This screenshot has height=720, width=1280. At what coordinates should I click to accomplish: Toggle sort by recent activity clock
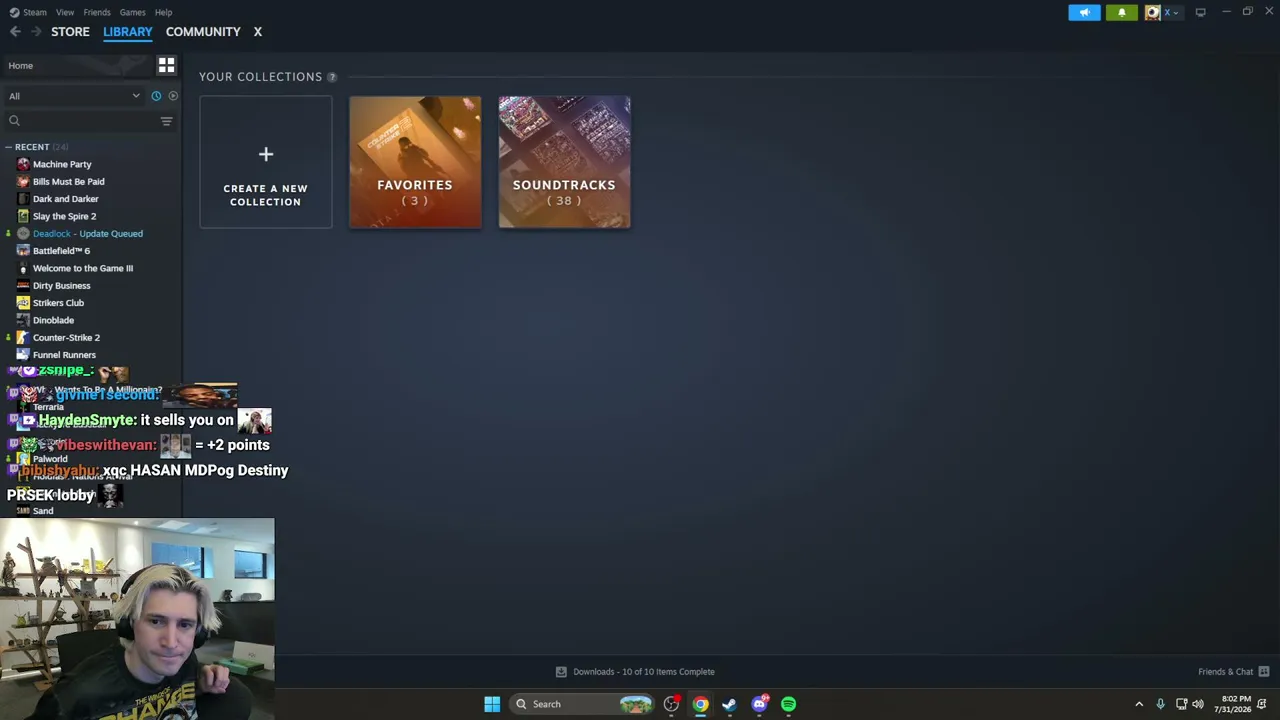point(156,96)
